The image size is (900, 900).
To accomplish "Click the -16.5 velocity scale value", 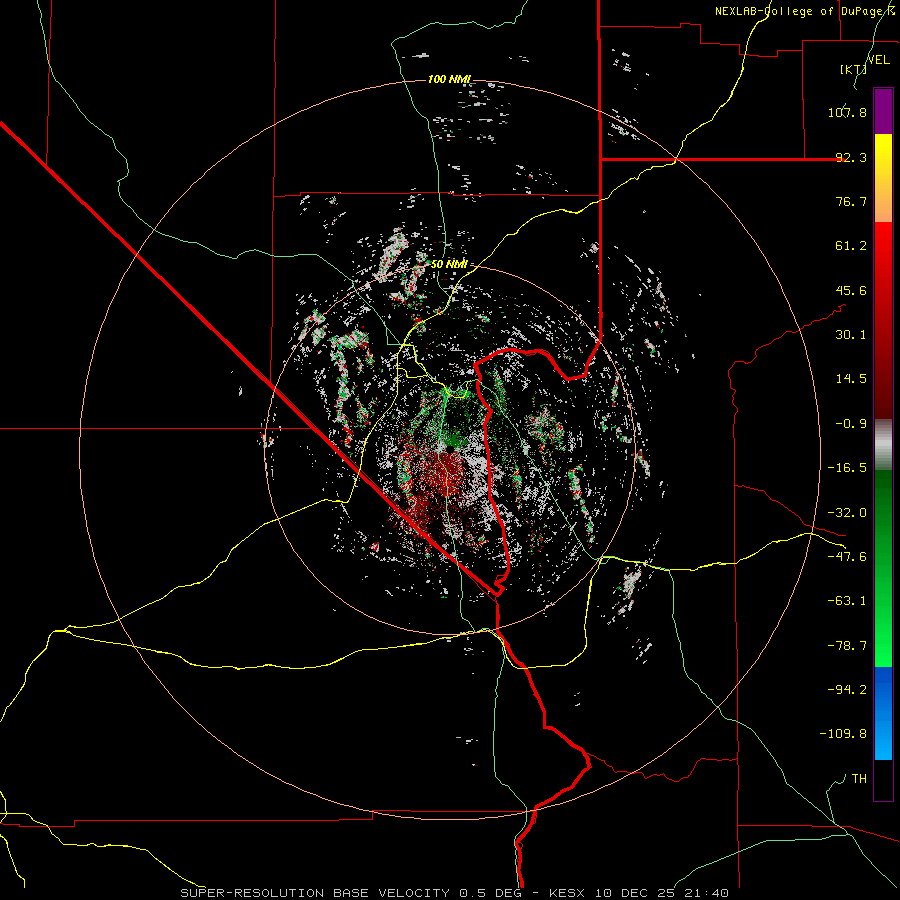I will 847,468.
